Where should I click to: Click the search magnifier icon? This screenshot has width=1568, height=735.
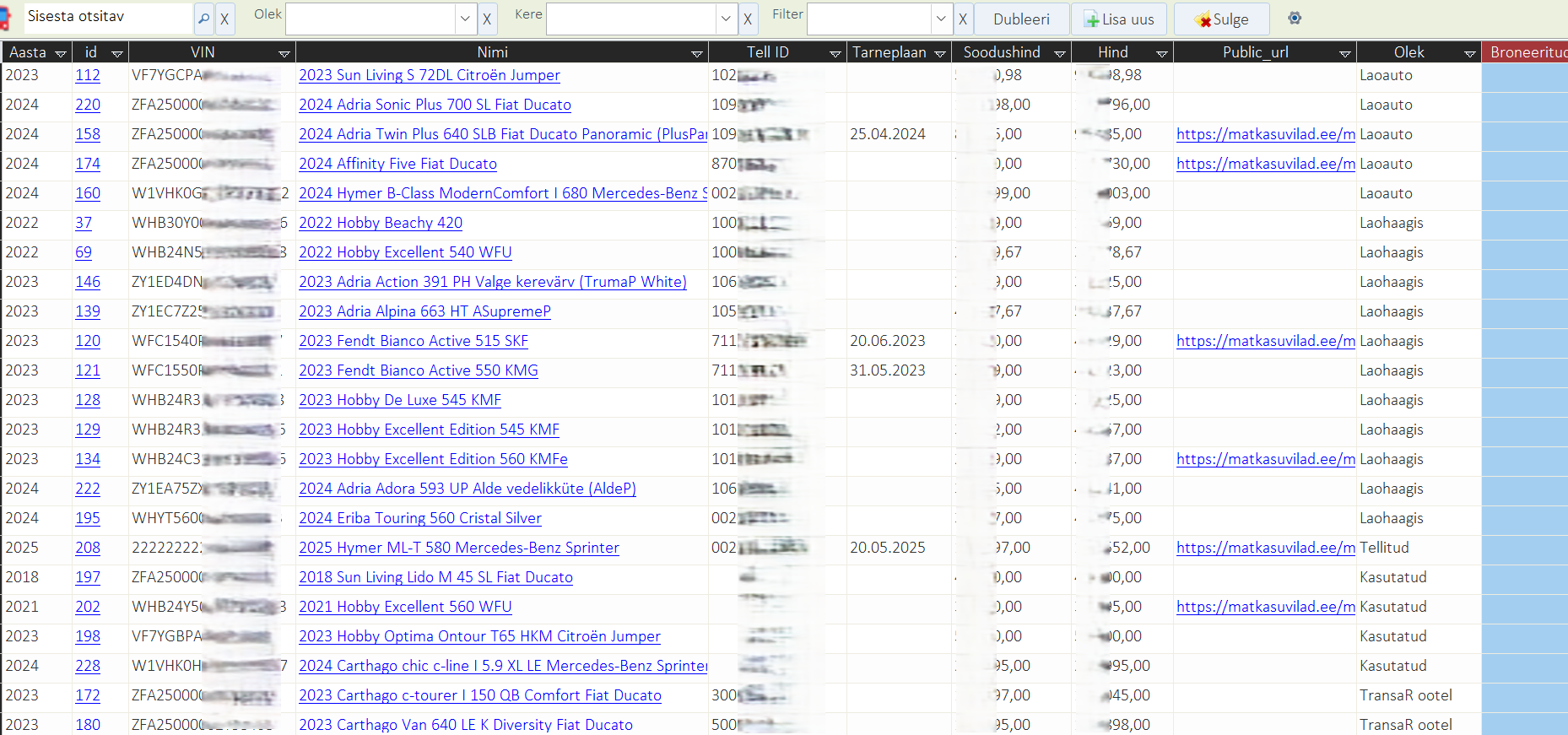click(x=203, y=19)
